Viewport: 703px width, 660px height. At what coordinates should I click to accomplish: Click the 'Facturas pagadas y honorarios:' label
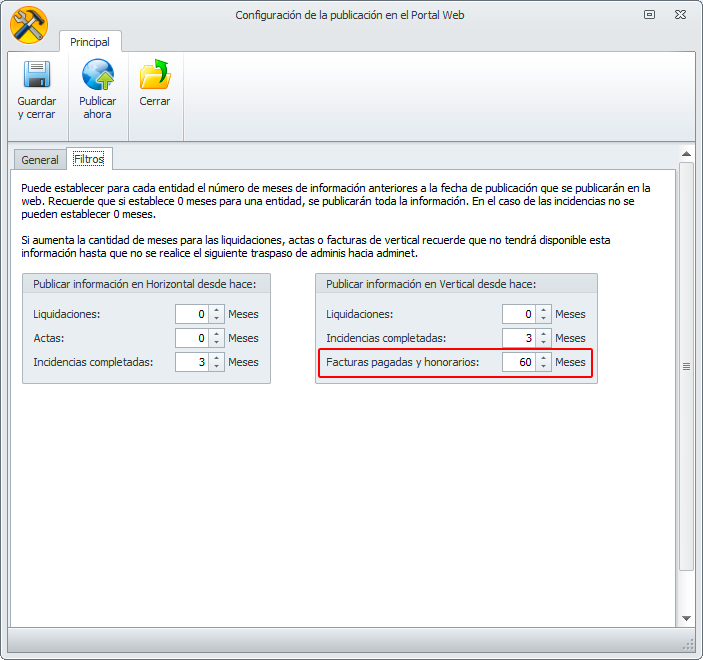(x=402, y=362)
